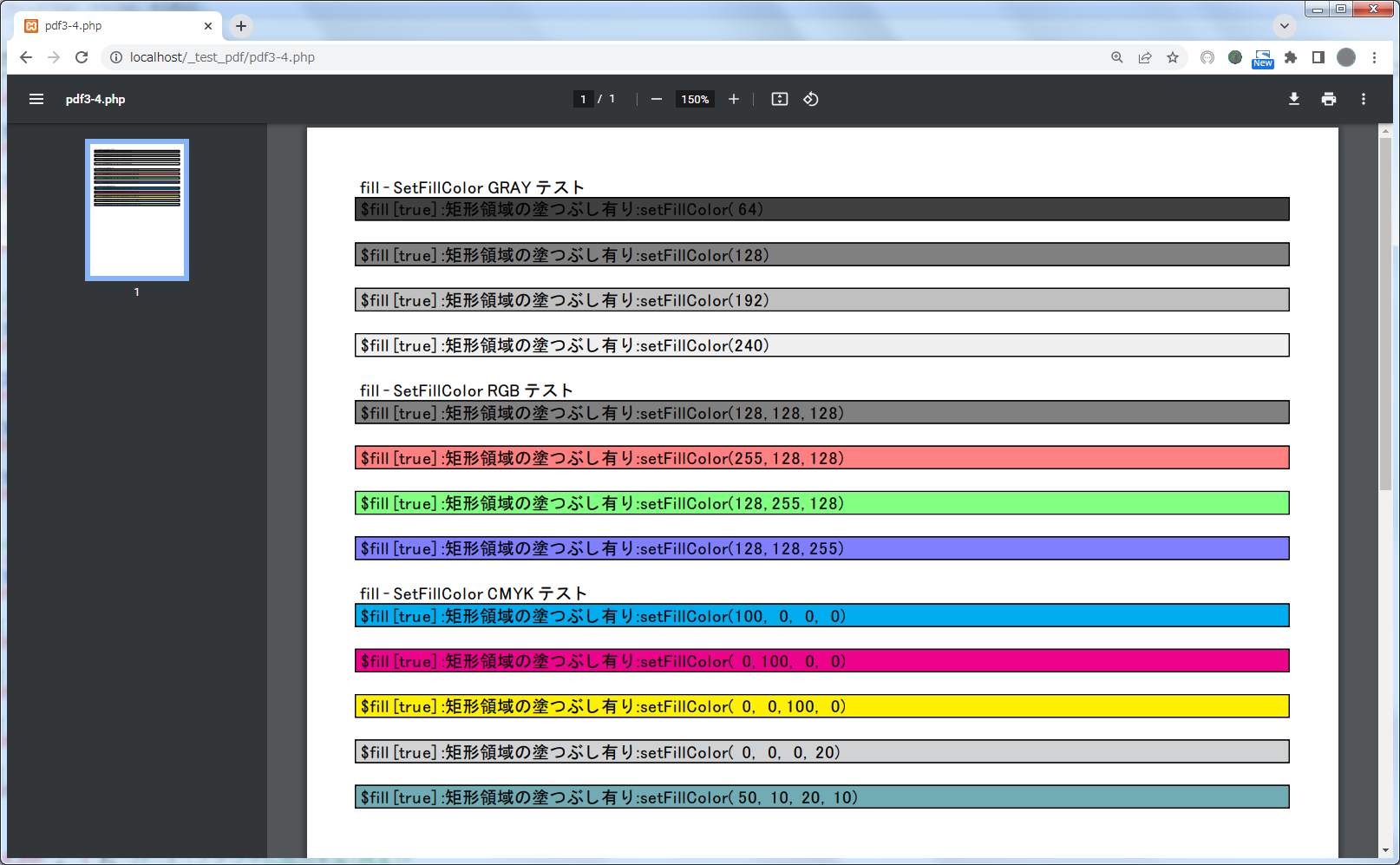Click the setFillColor( 0, 0, 0, 20) bar
The image size is (1400, 865).
[822, 751]
